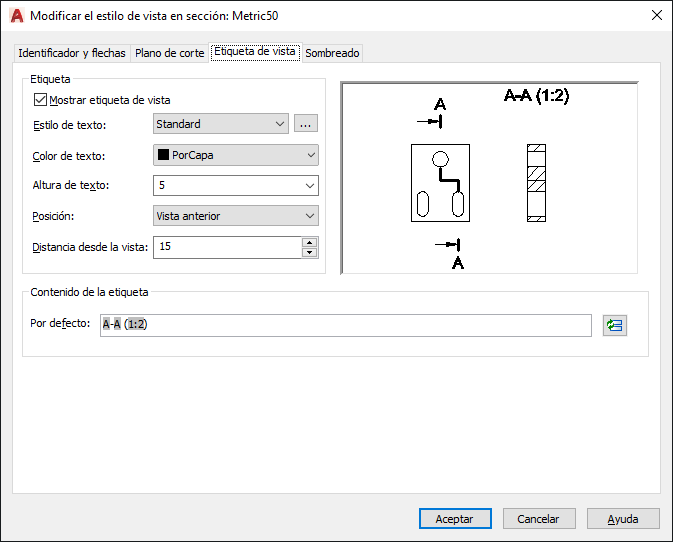Expand the Altura de texto combo box
The image size is (673, 542).
tap(310, 186)
